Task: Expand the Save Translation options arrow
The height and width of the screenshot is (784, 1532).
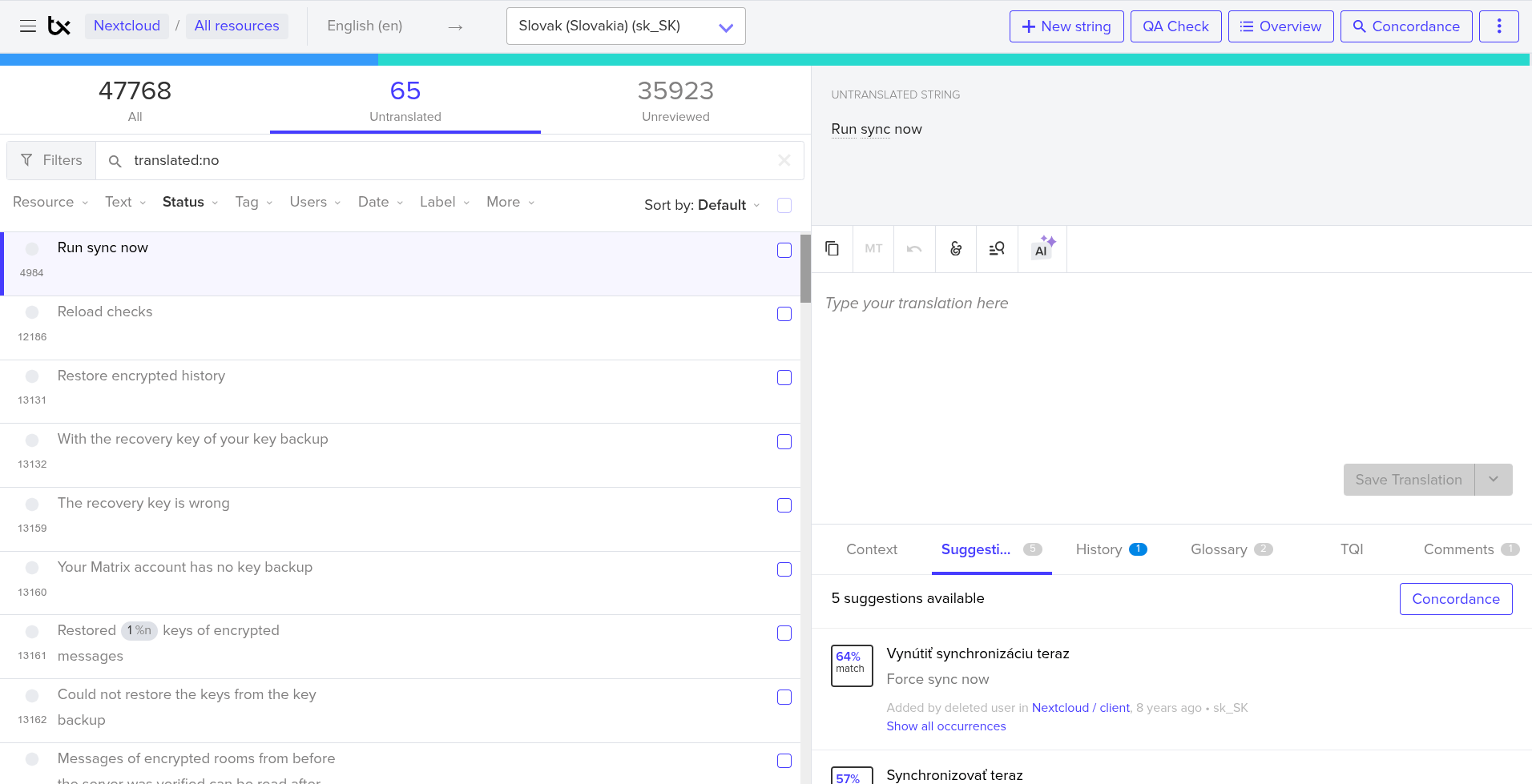Action: pyautogui.click(x=1494, y=480)
